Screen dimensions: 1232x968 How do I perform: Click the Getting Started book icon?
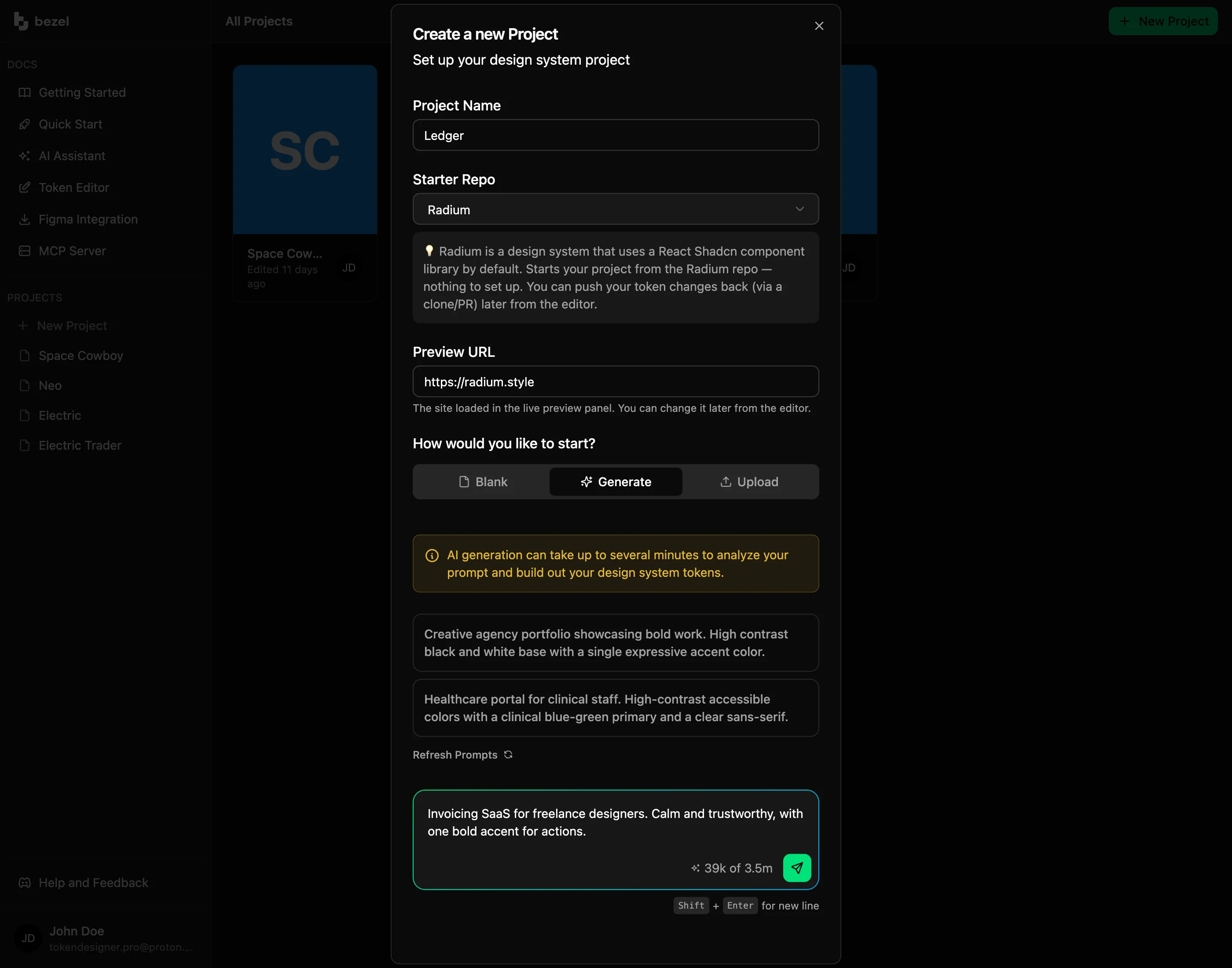pos(24,92)
